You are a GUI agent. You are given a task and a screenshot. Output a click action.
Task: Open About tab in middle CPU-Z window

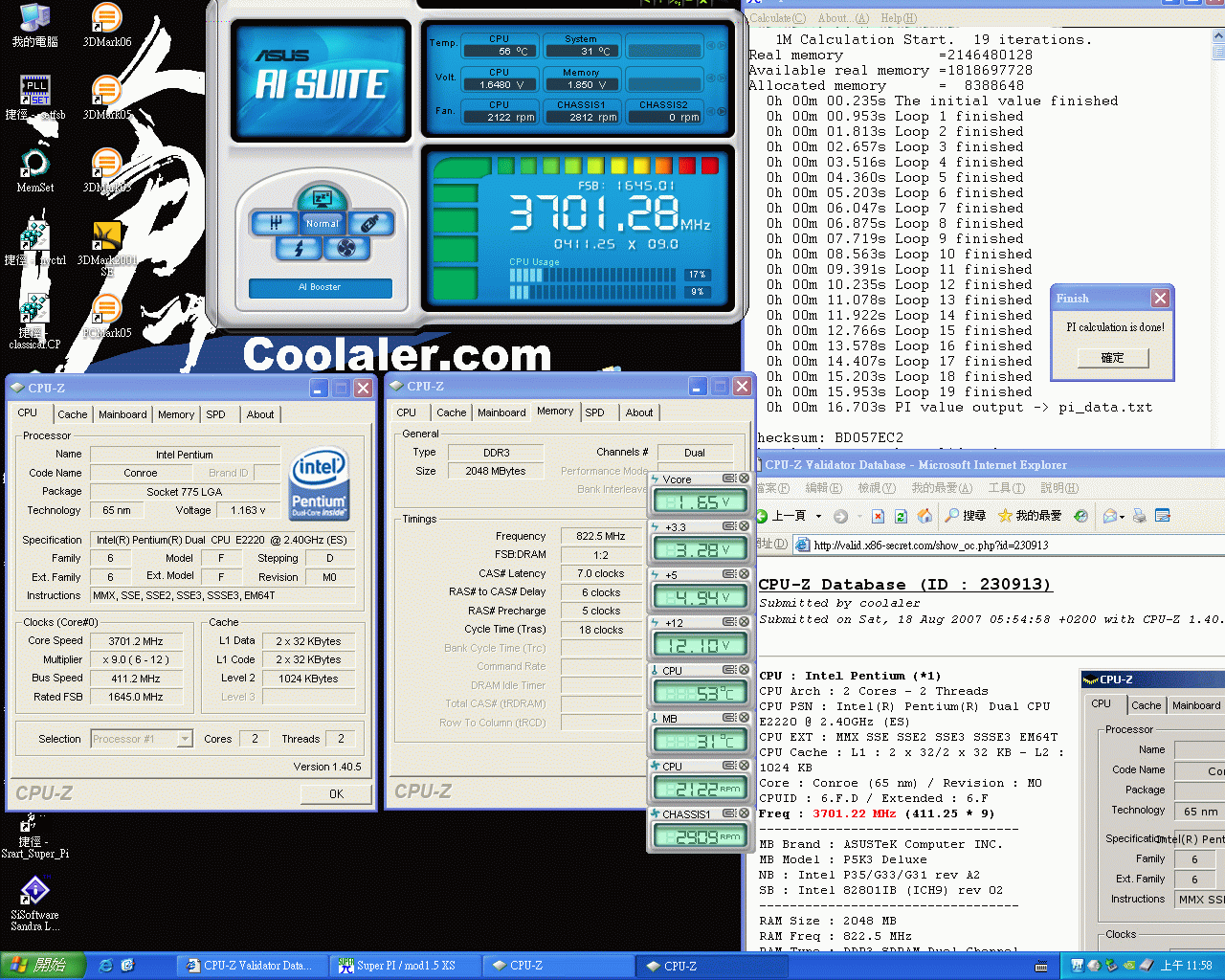(639, 412)
